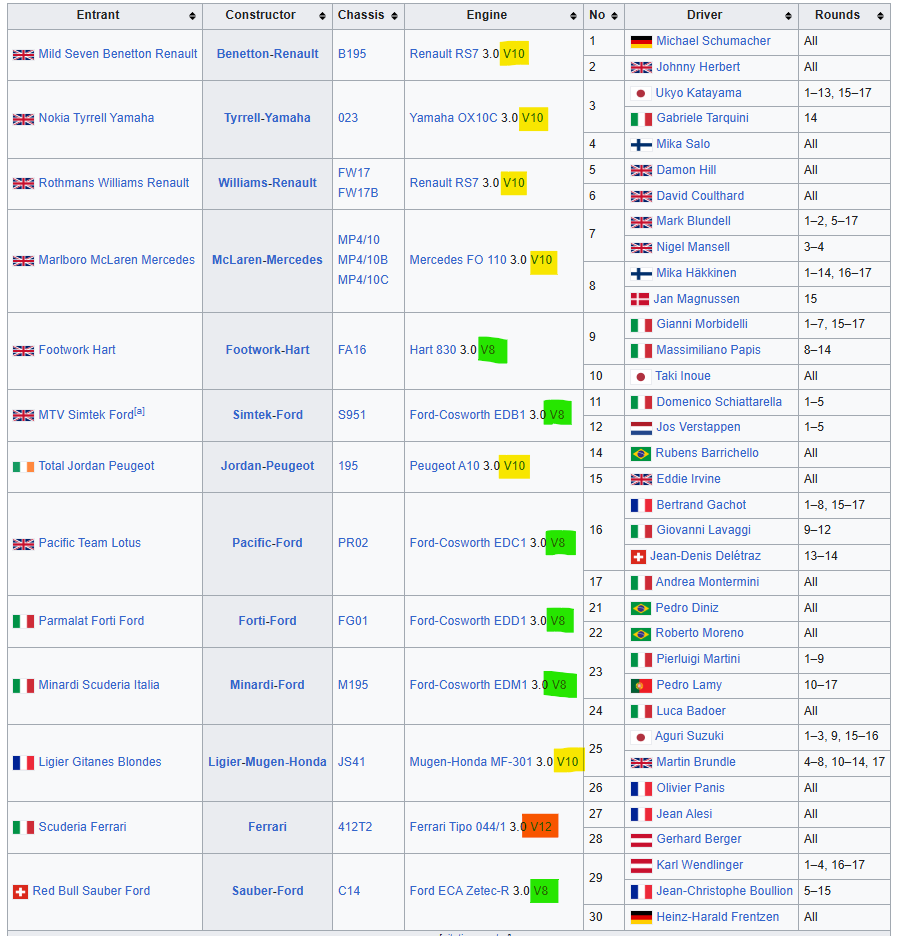This screenshot has width=899, height=936.
Task: Click the Rounds column header text
Action: point(838,15)
